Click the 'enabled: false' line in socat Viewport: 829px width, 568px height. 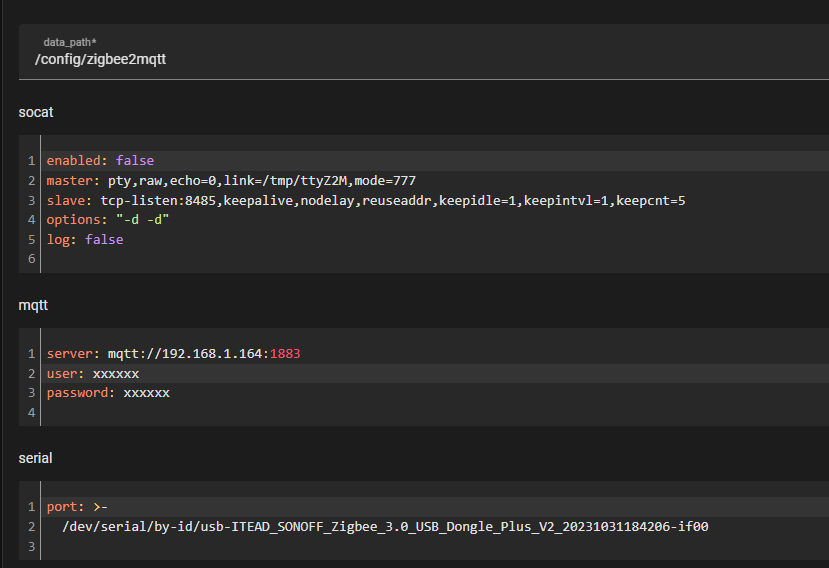click(100, 160)
